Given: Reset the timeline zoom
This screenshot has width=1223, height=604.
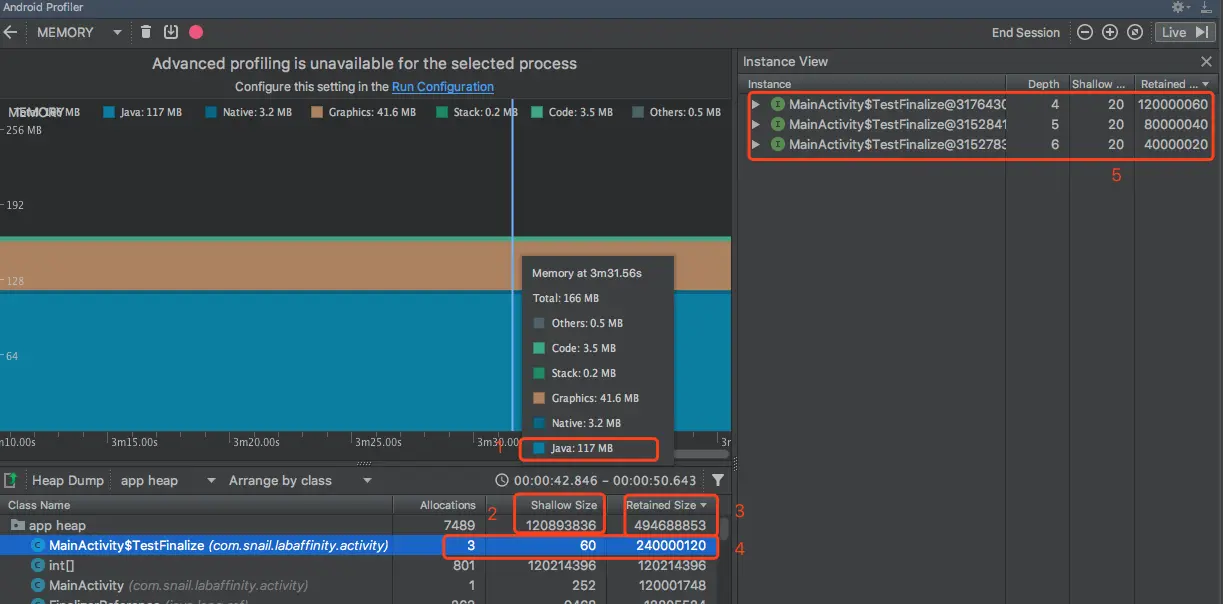Looking at the screenshot, I should pos(1134,32).
